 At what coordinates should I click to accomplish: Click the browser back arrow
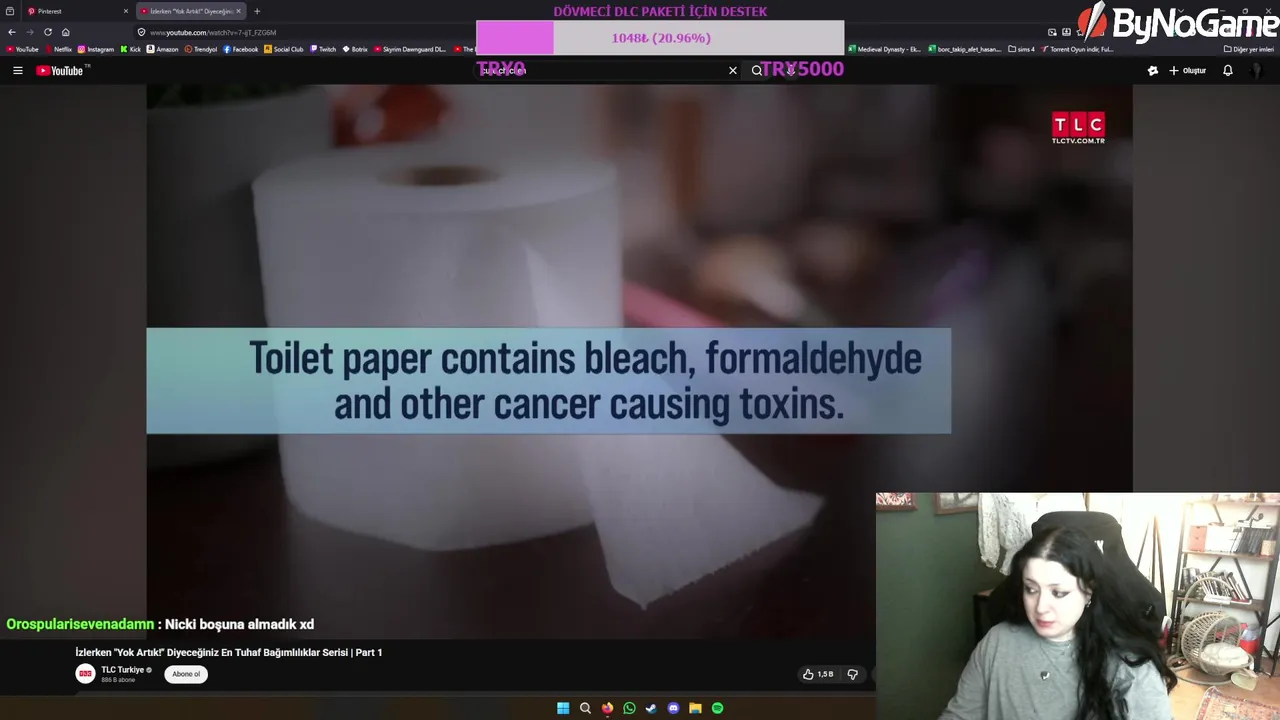(12, 32)
